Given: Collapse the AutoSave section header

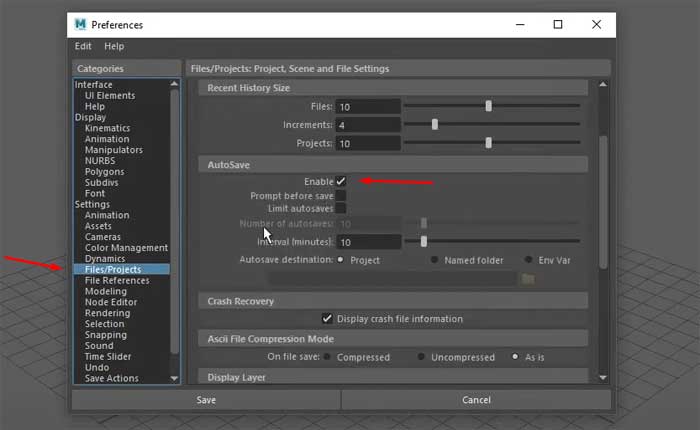Looking at the screenshot, I should click(x=228, y=163).
